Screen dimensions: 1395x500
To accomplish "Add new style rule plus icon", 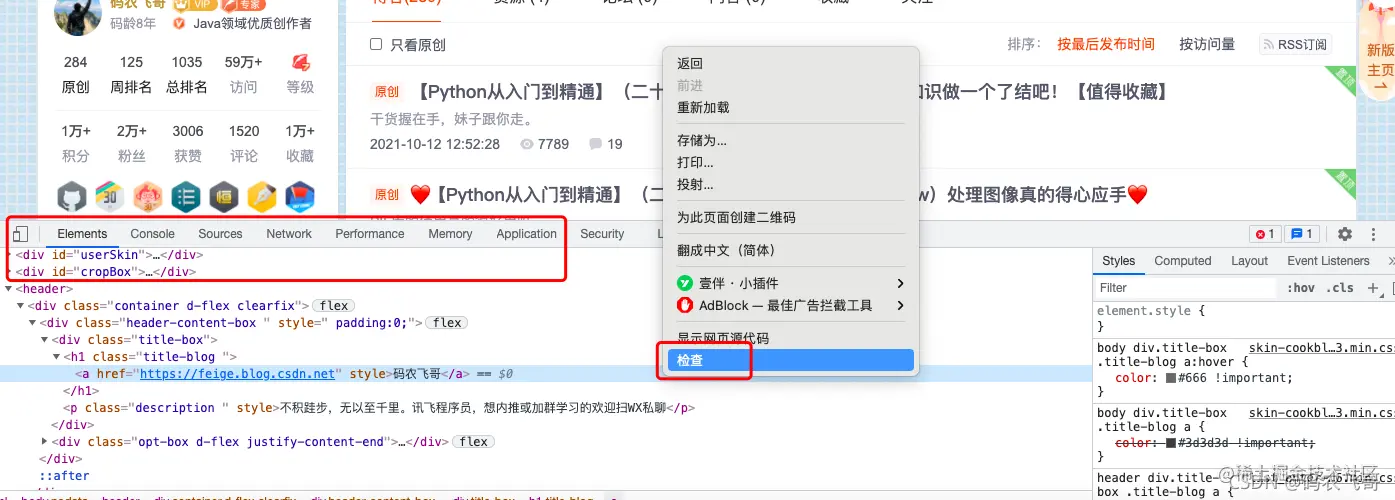I will tap(1373, 287).
